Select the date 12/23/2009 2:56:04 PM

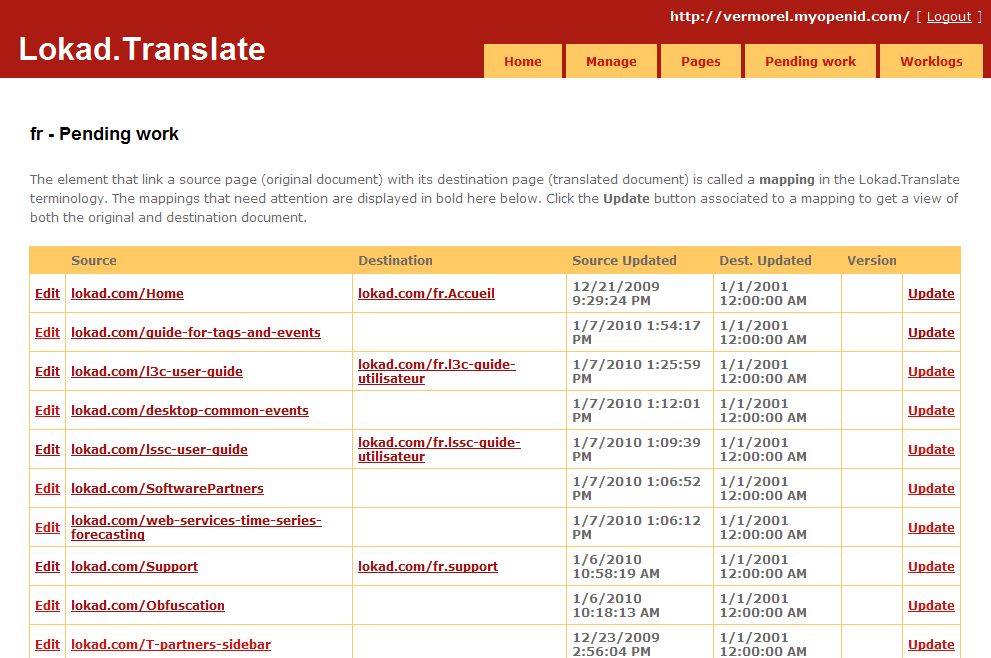pos(616,645)
